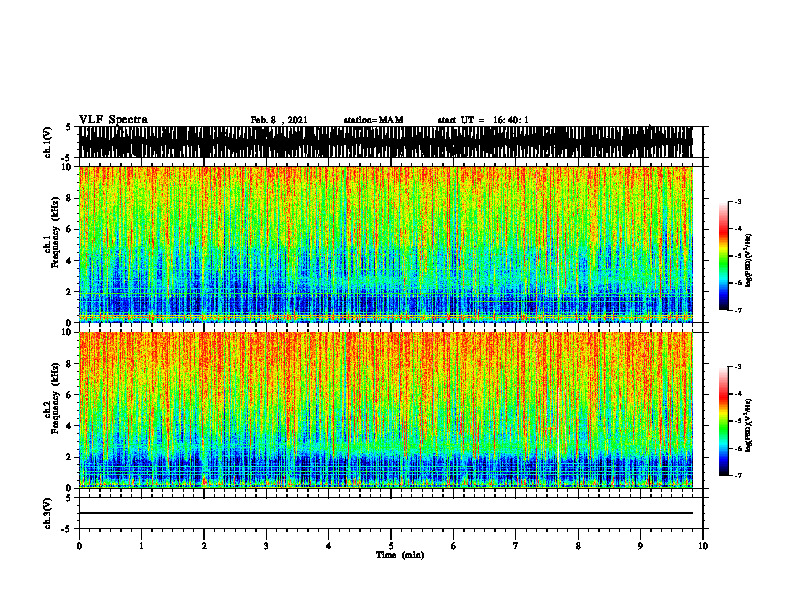
Task: Select the "Feb. 8, 2021" date text
Action: pos(279,120)
